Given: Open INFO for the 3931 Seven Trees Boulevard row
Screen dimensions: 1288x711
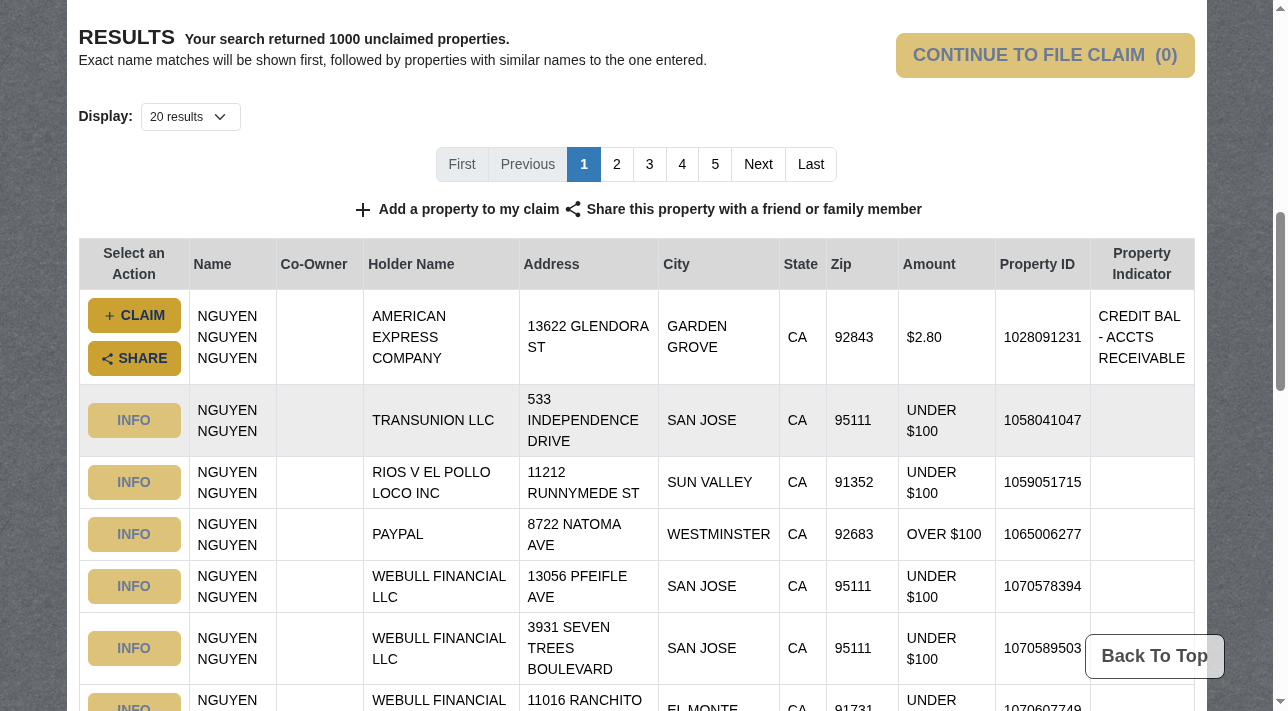Looking at the screenshot, I should pos(134,648).
